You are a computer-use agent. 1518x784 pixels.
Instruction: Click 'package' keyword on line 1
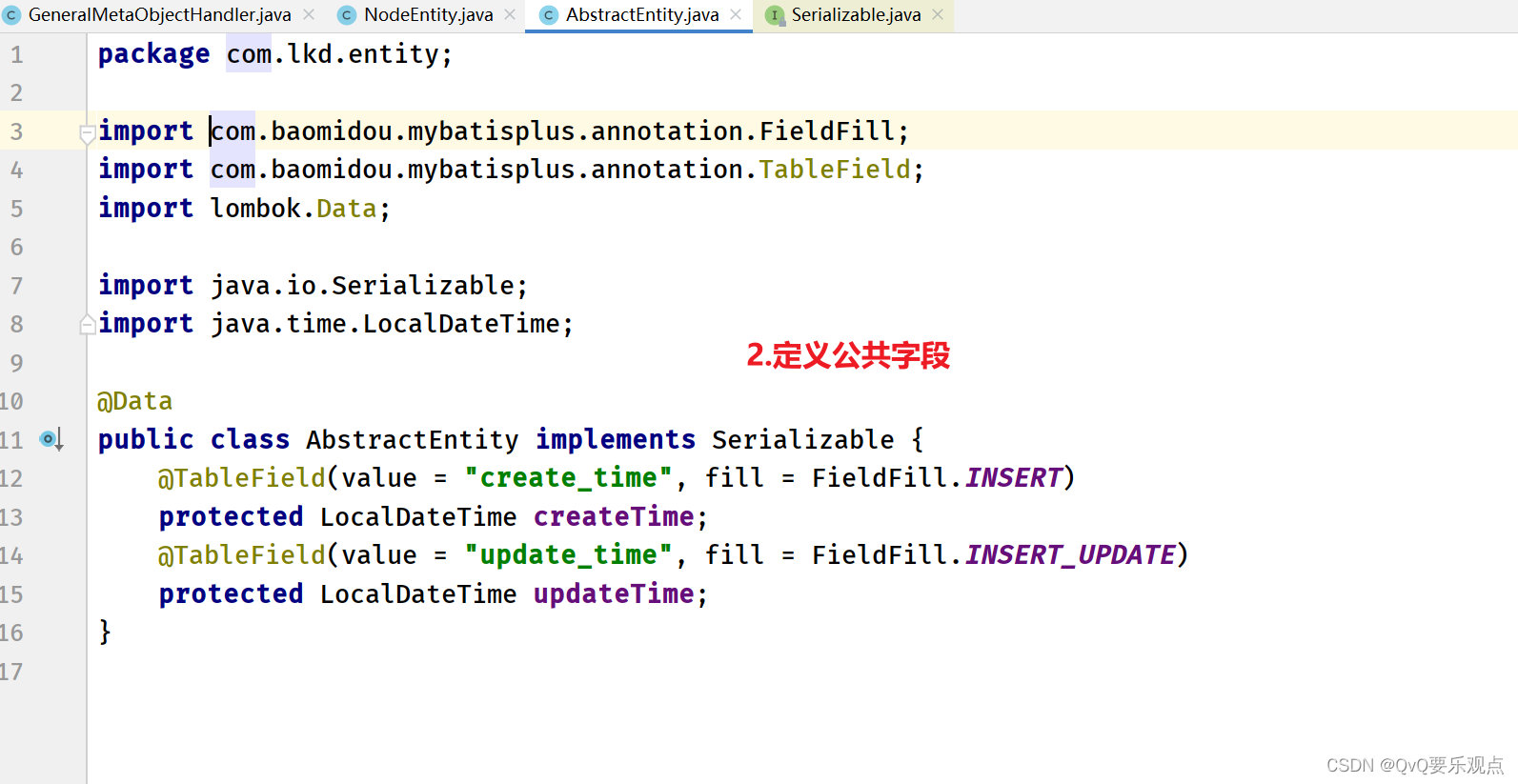click(153, 54)
